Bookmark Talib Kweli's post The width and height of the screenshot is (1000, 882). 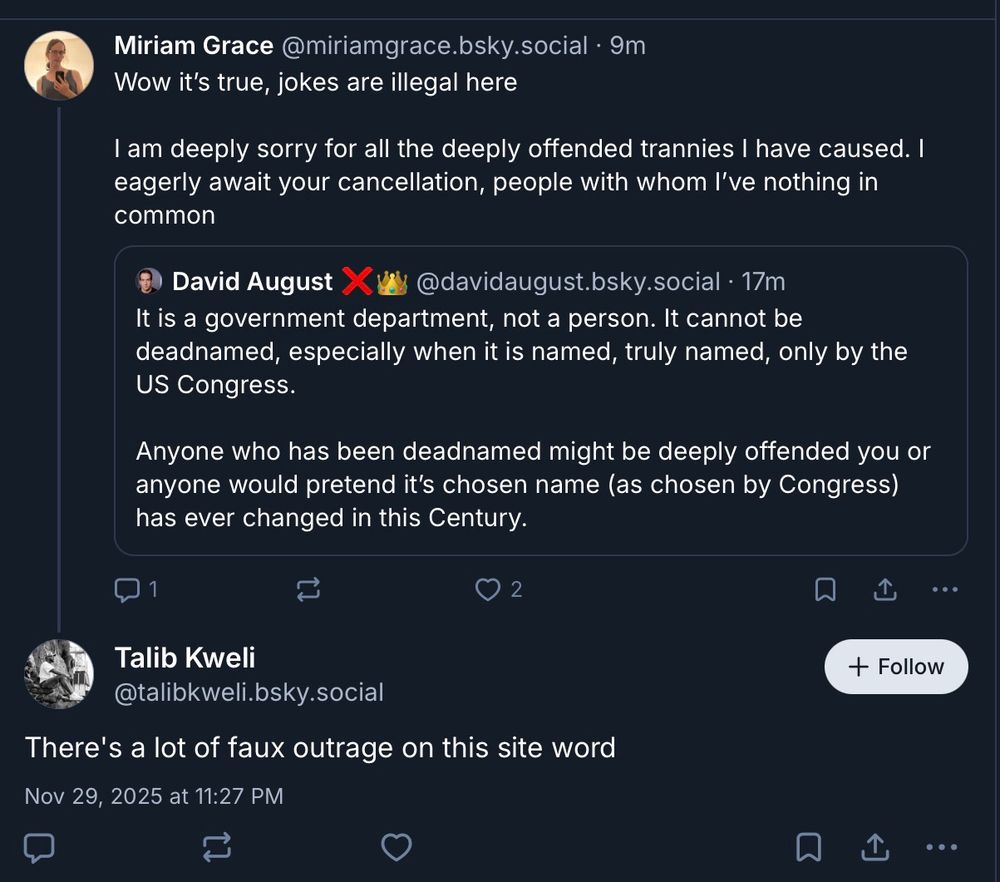808,848
